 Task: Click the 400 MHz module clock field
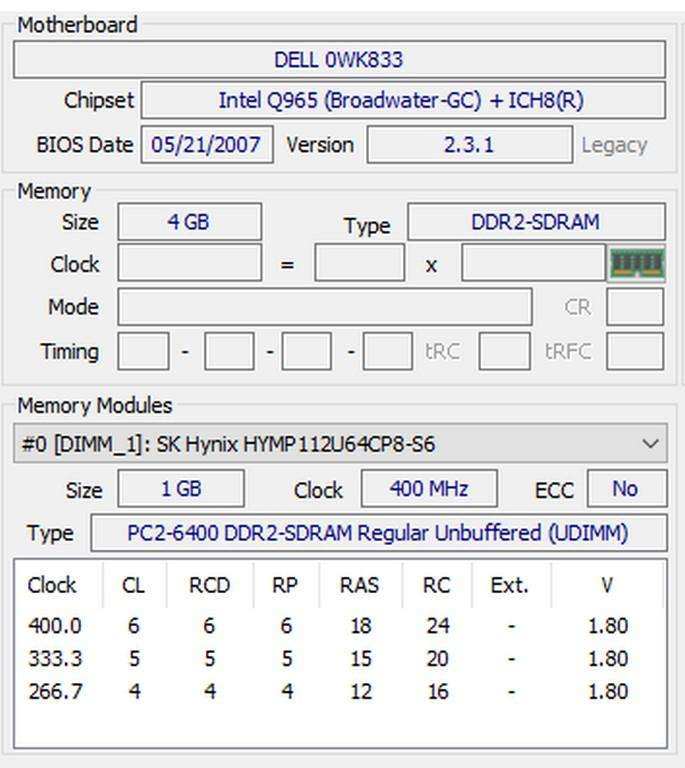point(428,489)
